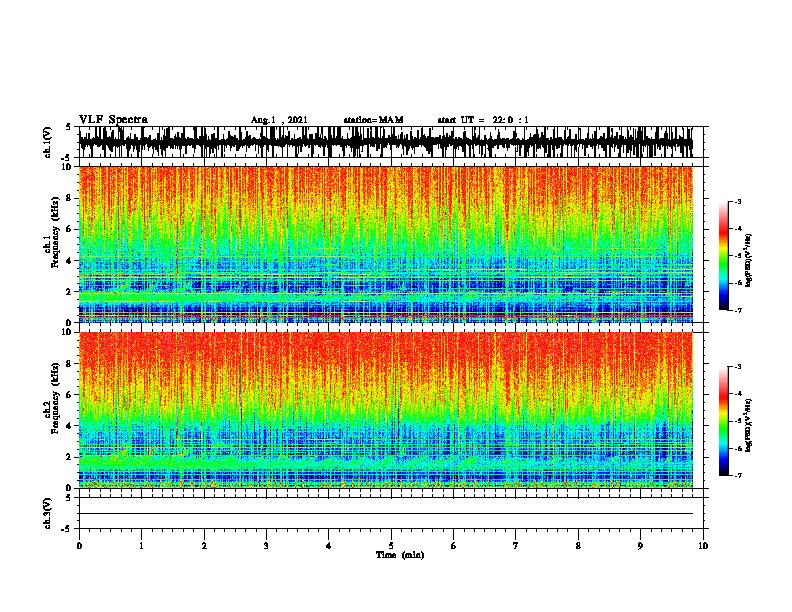
Task: Click "-3" on ch.1 color bar
Action: (x=738, y=201)
